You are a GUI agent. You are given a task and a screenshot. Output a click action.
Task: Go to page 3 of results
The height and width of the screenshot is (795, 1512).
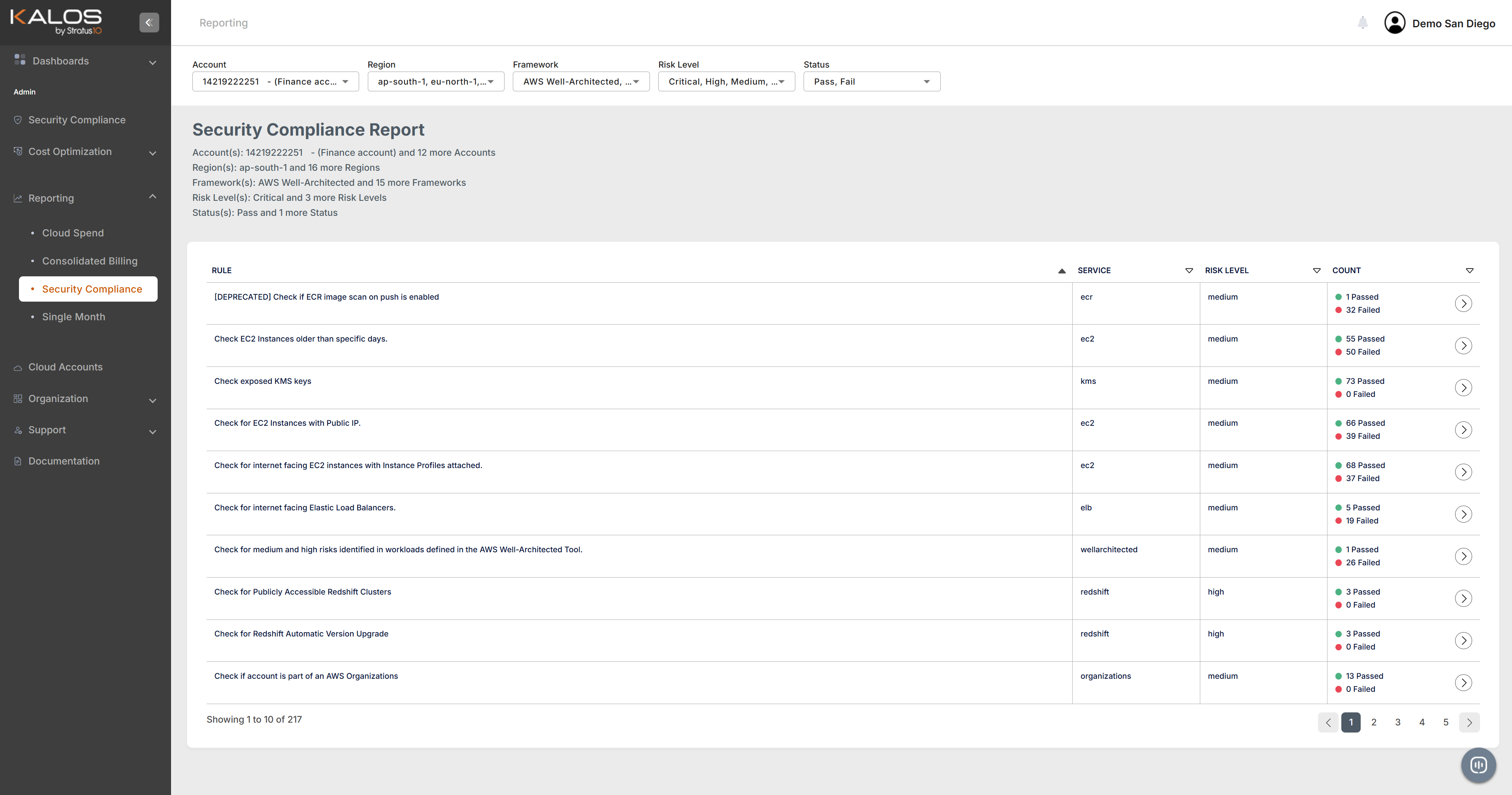coord(1397,722)
